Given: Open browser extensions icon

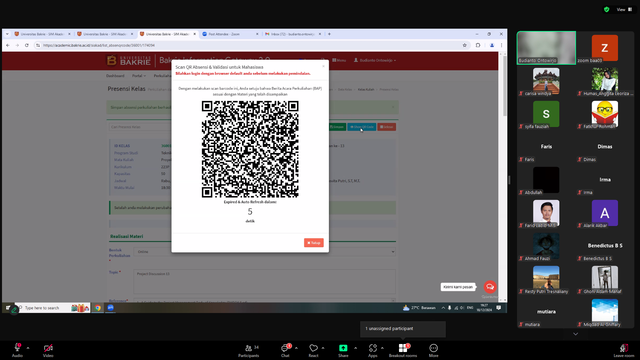Looking at the screenshot, I should (478, 45).
